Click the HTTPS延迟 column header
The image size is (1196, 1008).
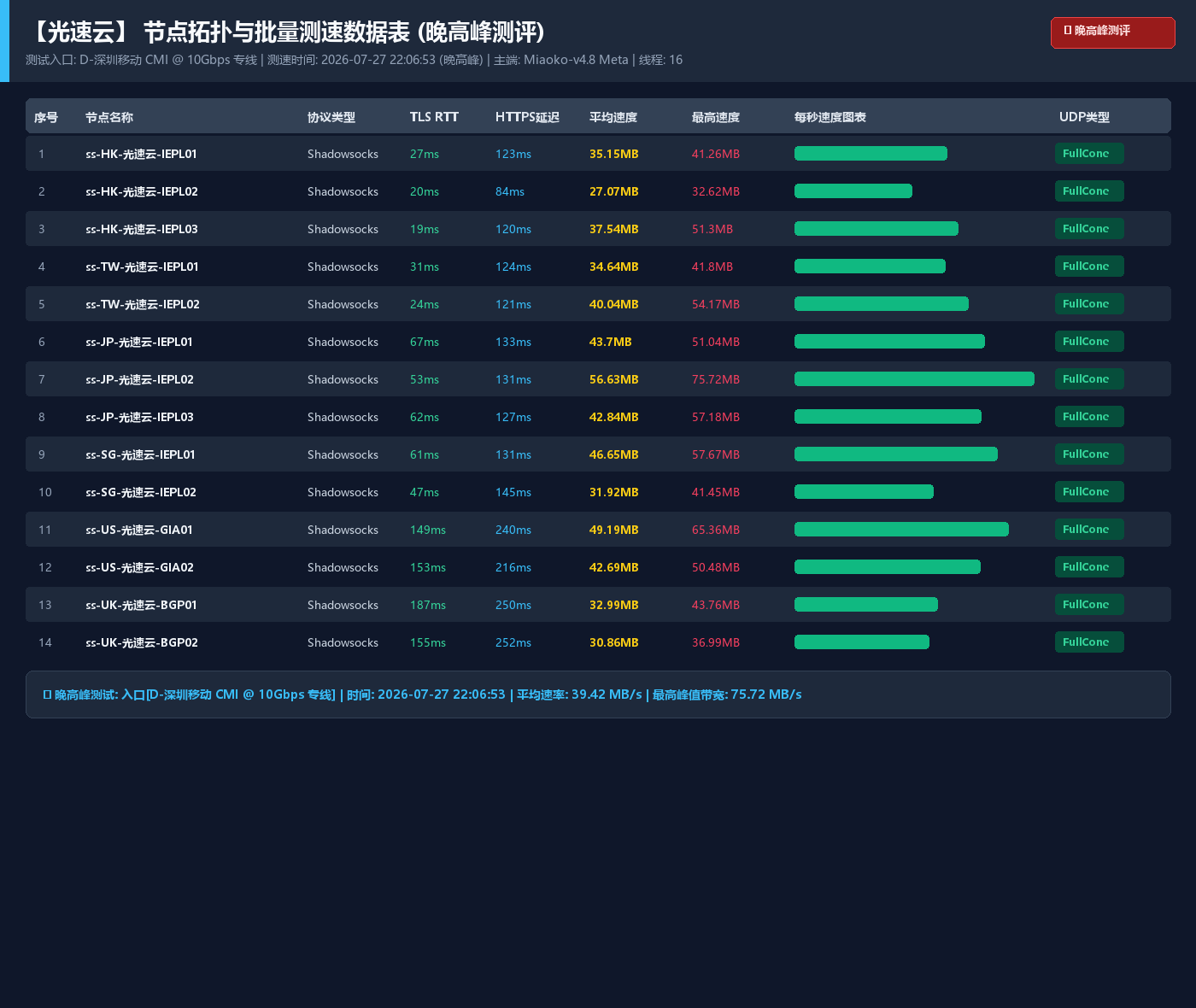coord(527,117)
